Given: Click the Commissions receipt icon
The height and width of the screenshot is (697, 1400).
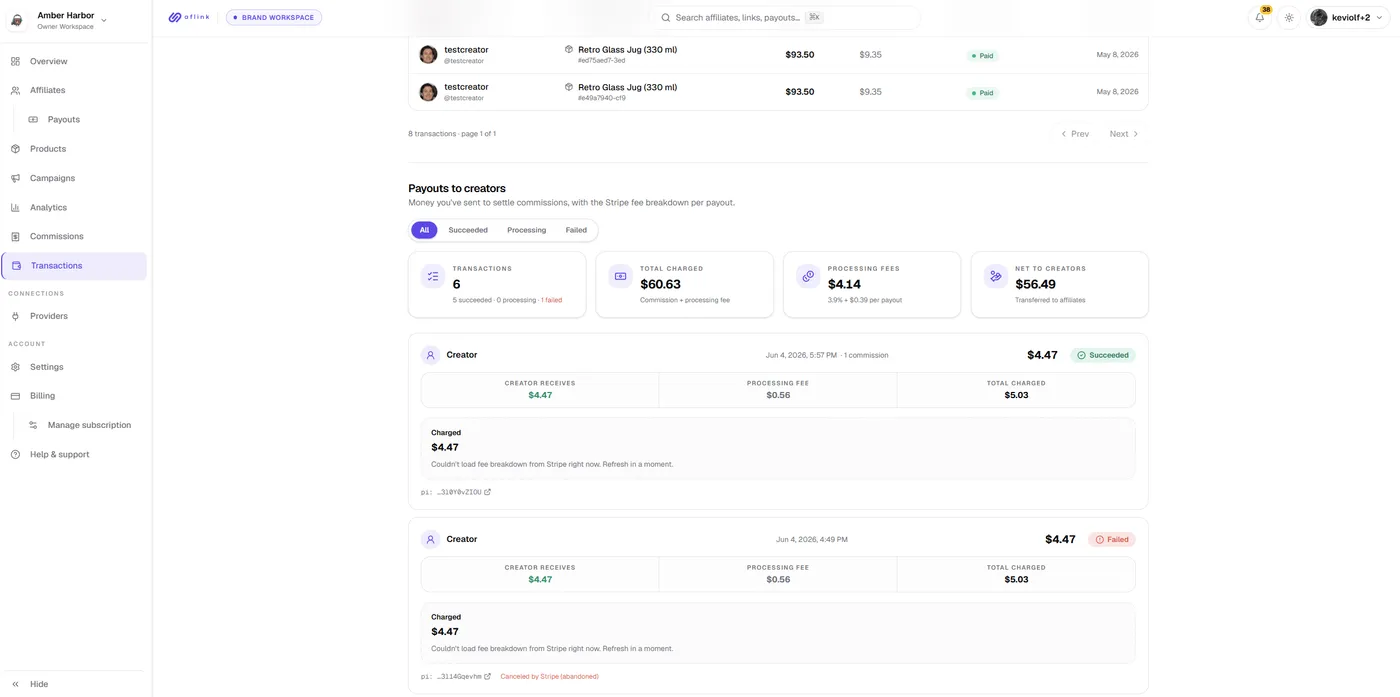Looking at the screenshot, I should [15, 237].
